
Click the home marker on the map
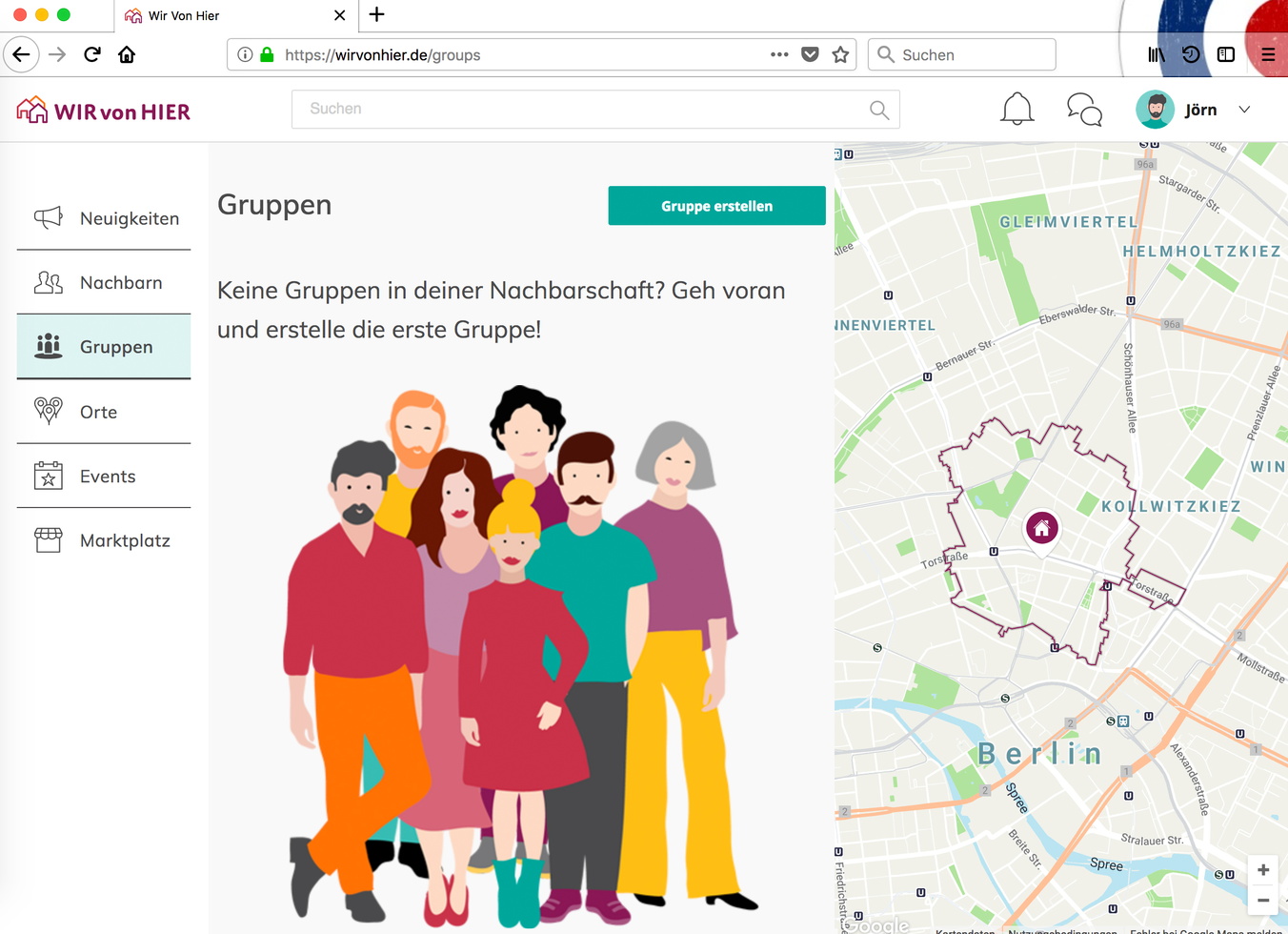[x=1041, y=529]
